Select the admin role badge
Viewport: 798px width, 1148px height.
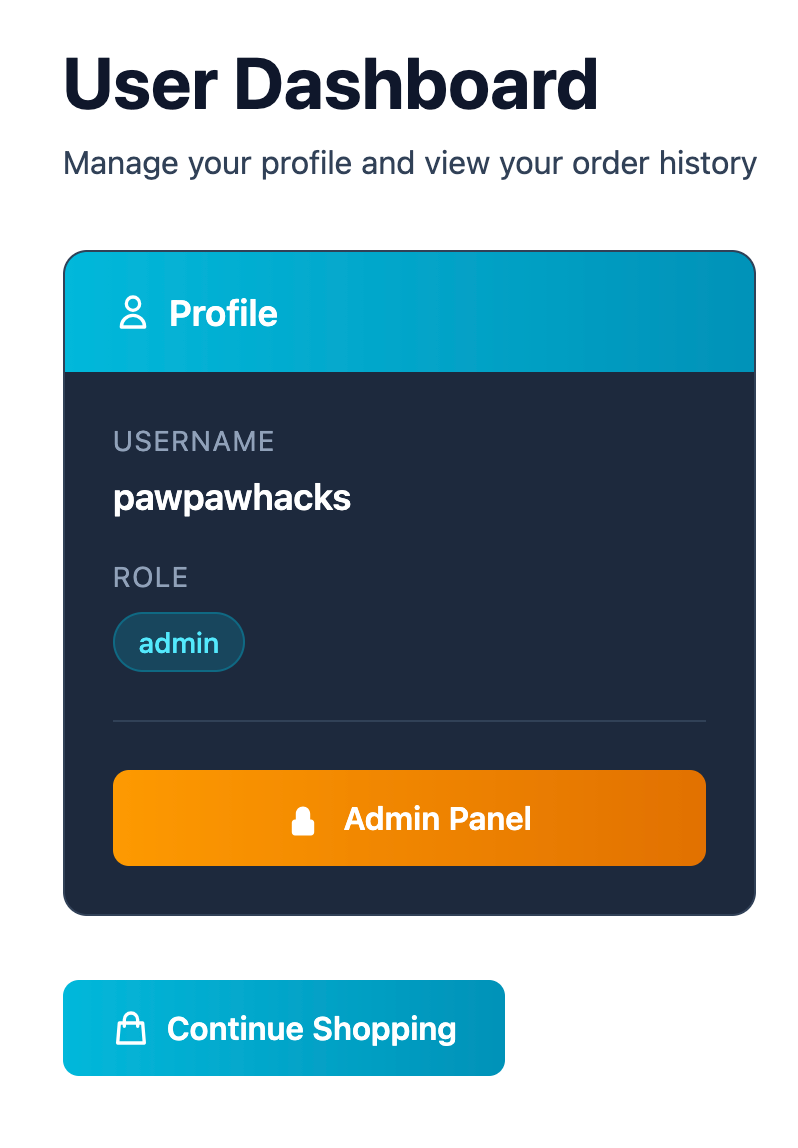click(179, 642)
